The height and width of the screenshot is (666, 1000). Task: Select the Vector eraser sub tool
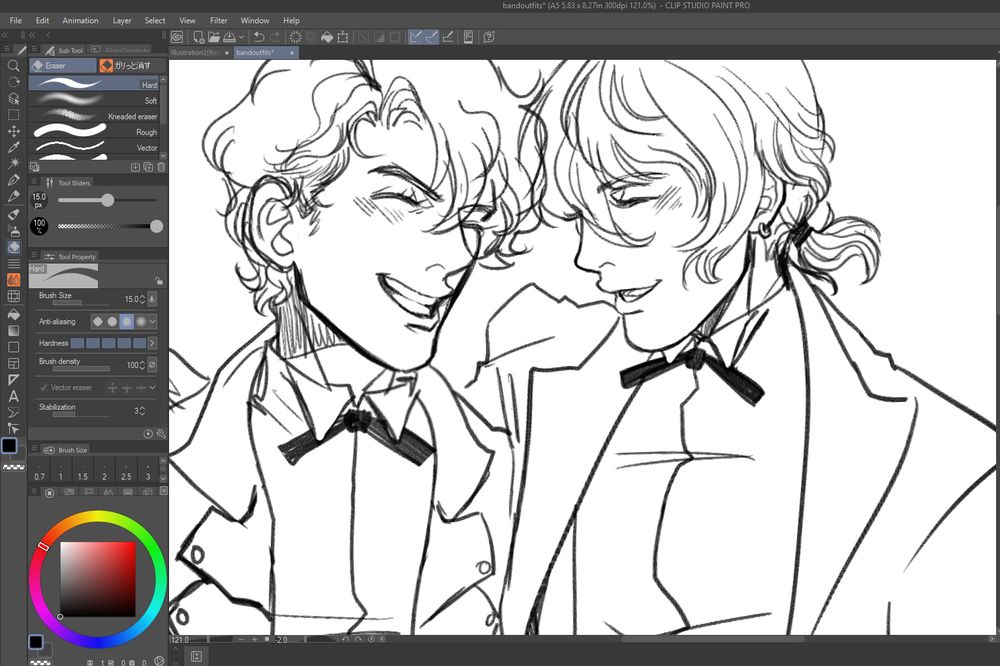pyautogui.click(x=96, y=147)
